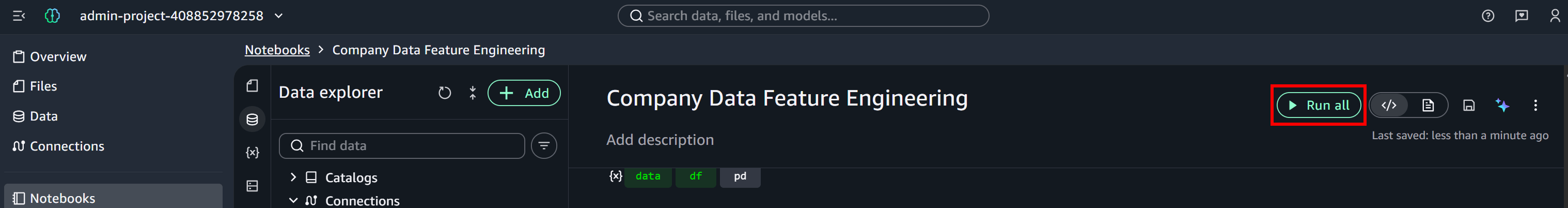Open the filter icon beside Find data
The width and height of the screenshot is (1568, 208).
pyautogui.click(x=543, y=146)
